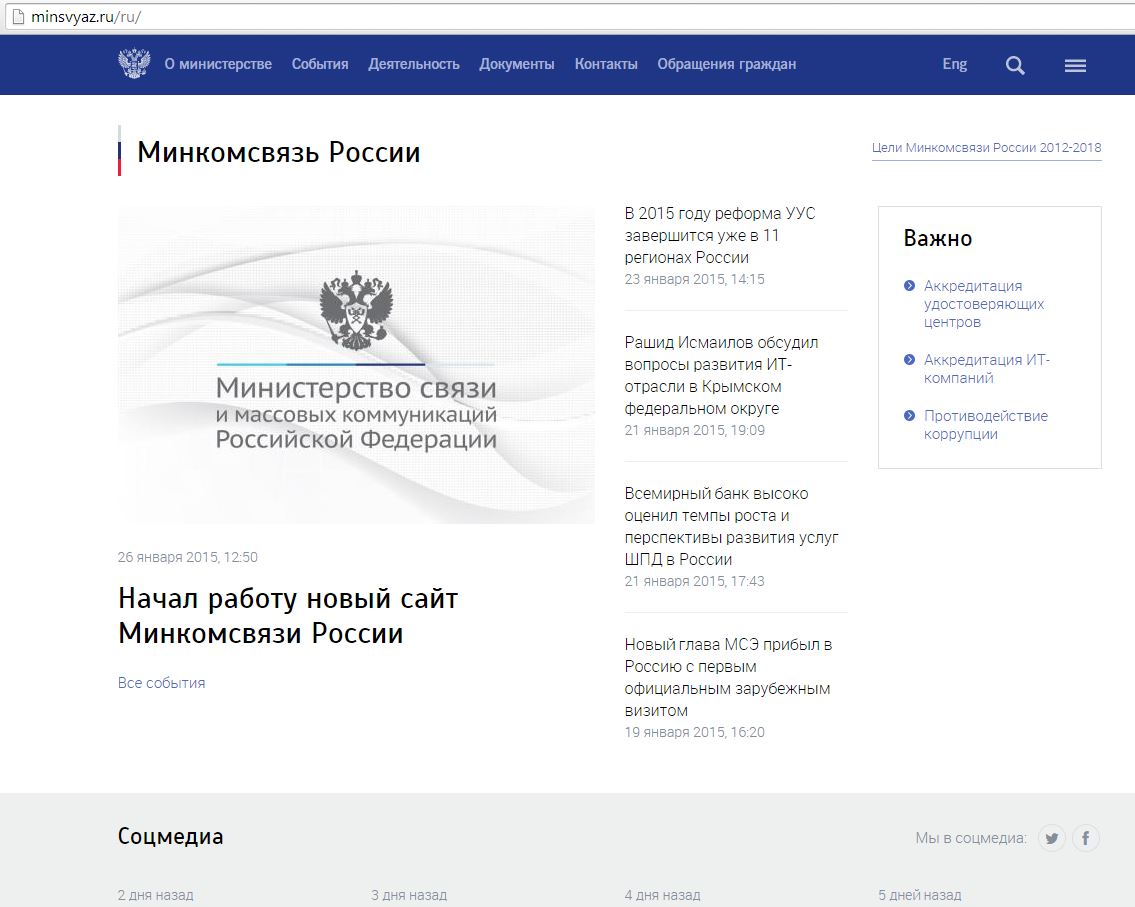Viewport: 1135px width, 907px height.
Task: Read the news about реформа УУС
Action: (720, 235)
